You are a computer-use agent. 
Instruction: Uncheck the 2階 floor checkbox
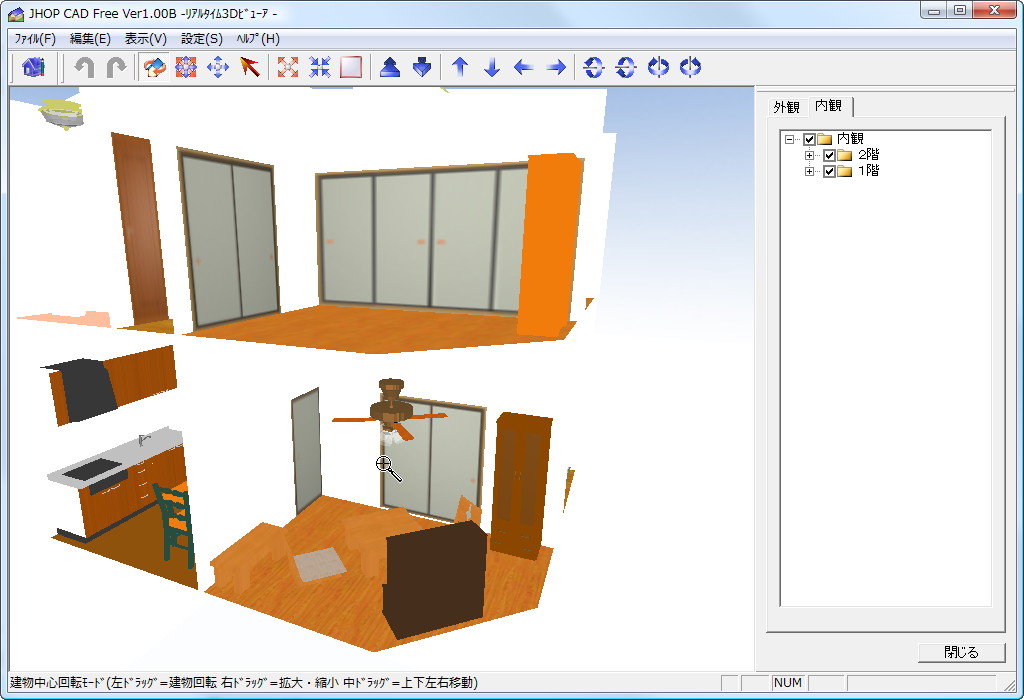829,155
